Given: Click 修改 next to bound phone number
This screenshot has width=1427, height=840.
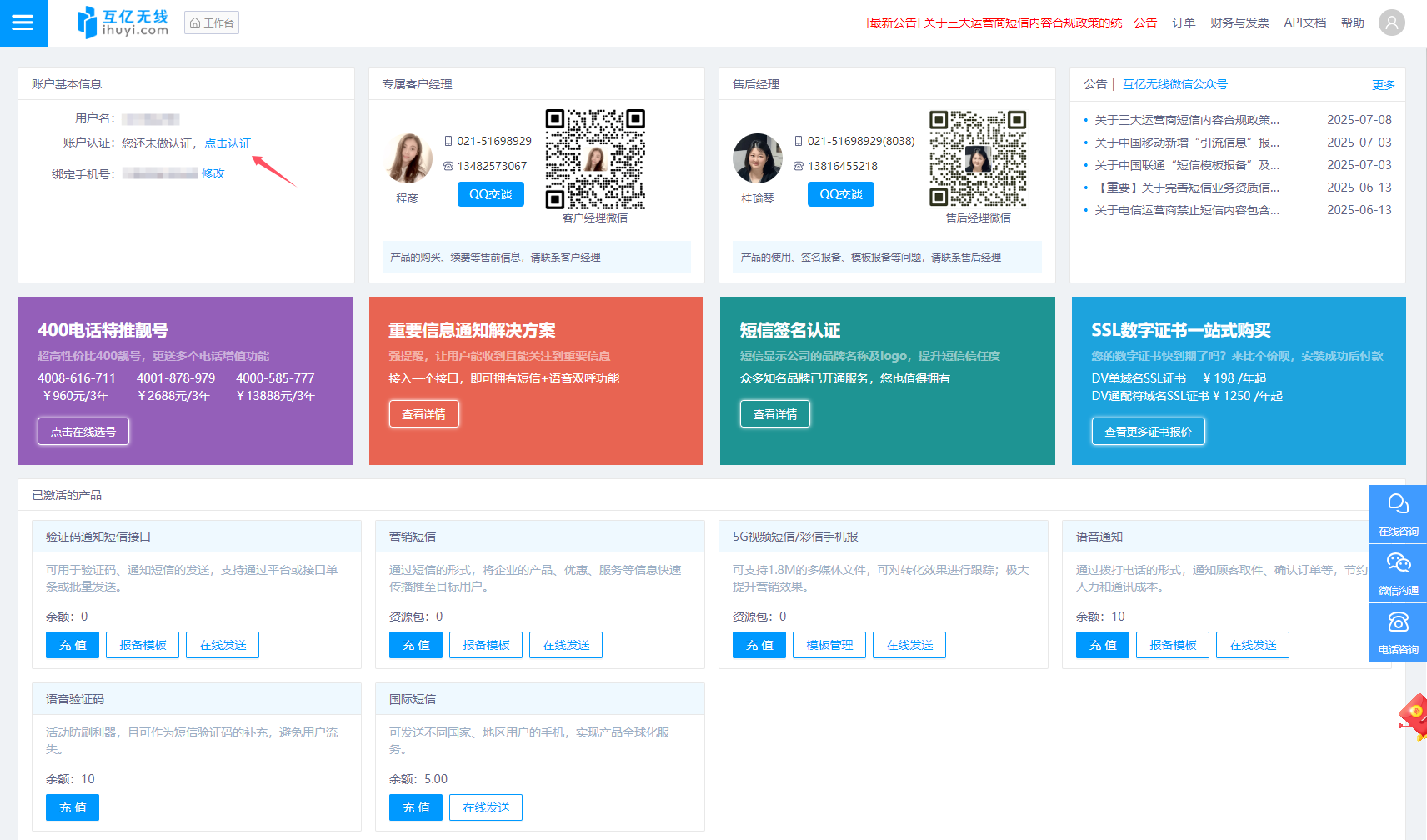Looking at the screenshot, I should [213, 173].
